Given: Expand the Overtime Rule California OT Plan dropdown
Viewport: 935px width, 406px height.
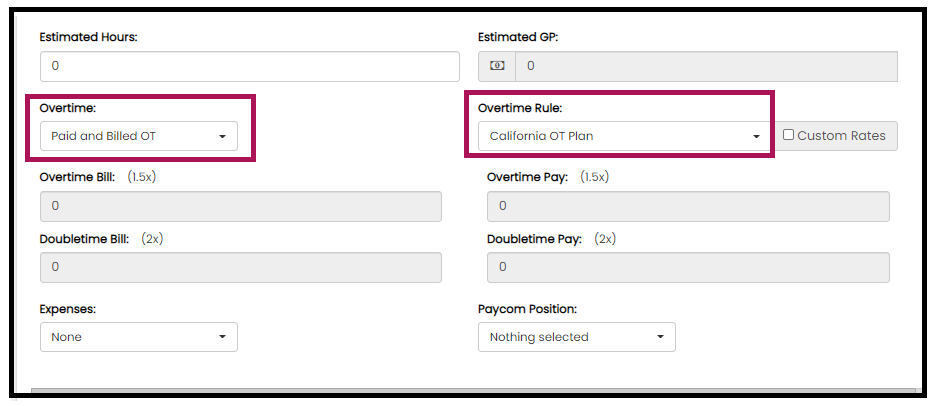Looking at the screenshot, I should coord(625,136).
